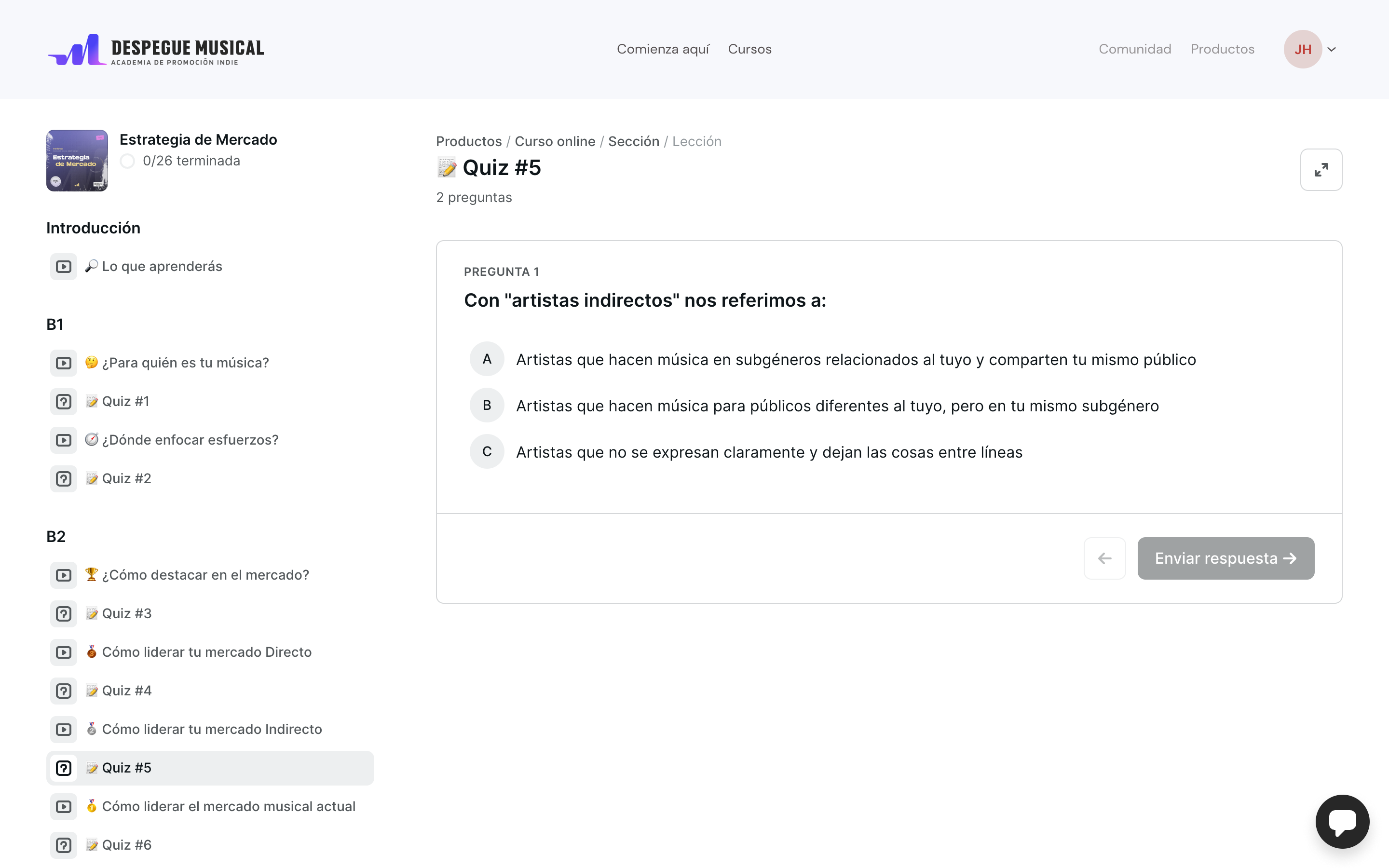Click the quiz icon beside Quiz #1
The height and width of the screenshot is (868, 1389).
[x=64, y=401]
